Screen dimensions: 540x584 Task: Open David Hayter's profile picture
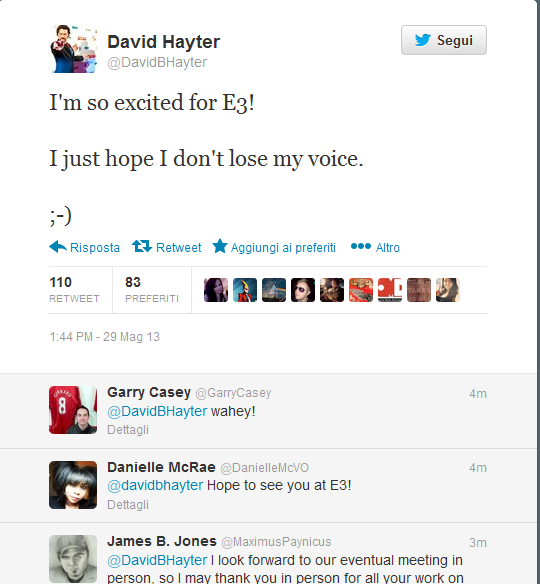coord(73,49)
